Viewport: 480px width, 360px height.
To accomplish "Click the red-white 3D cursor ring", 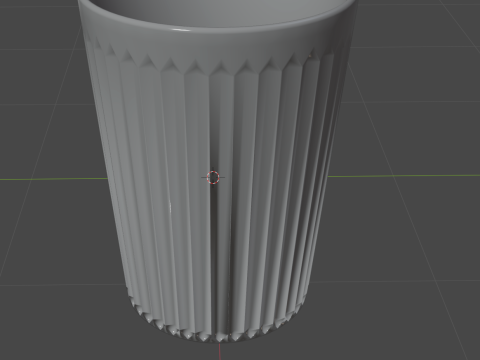I will tap(213, 177).
